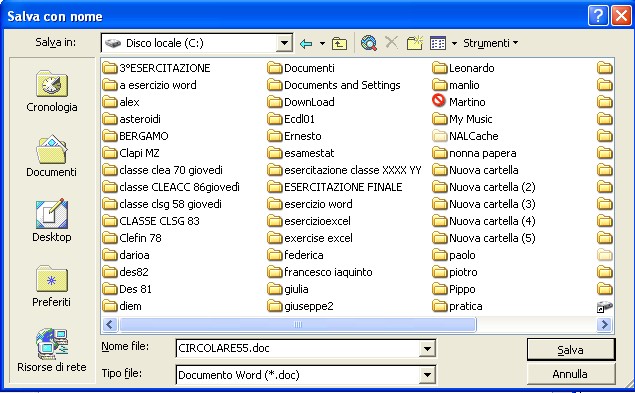Select the ESERCITAZIONE FINALE folder
Viewport: 635px width, 393px height.
coord(335,187)
